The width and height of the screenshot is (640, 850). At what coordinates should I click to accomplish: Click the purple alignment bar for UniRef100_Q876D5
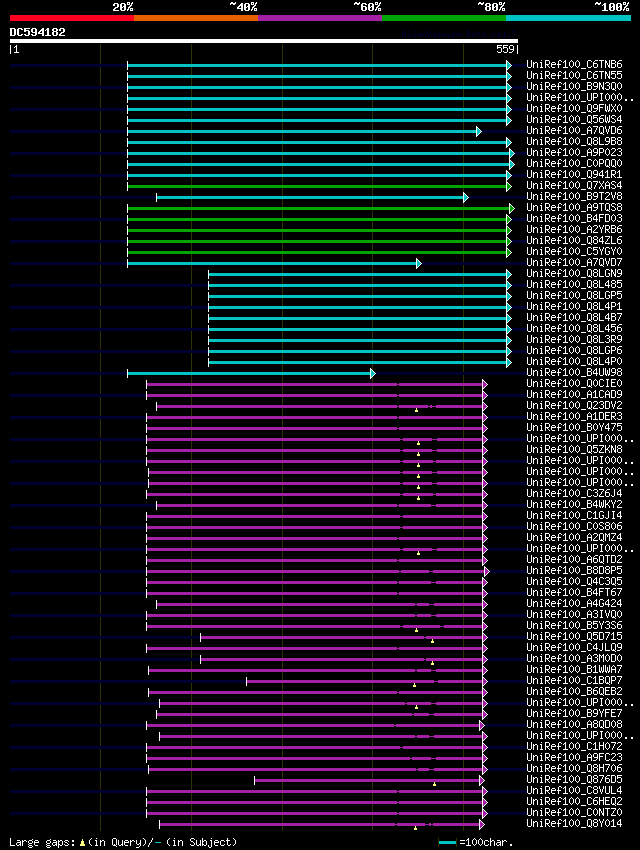click(x=369, y=781)
